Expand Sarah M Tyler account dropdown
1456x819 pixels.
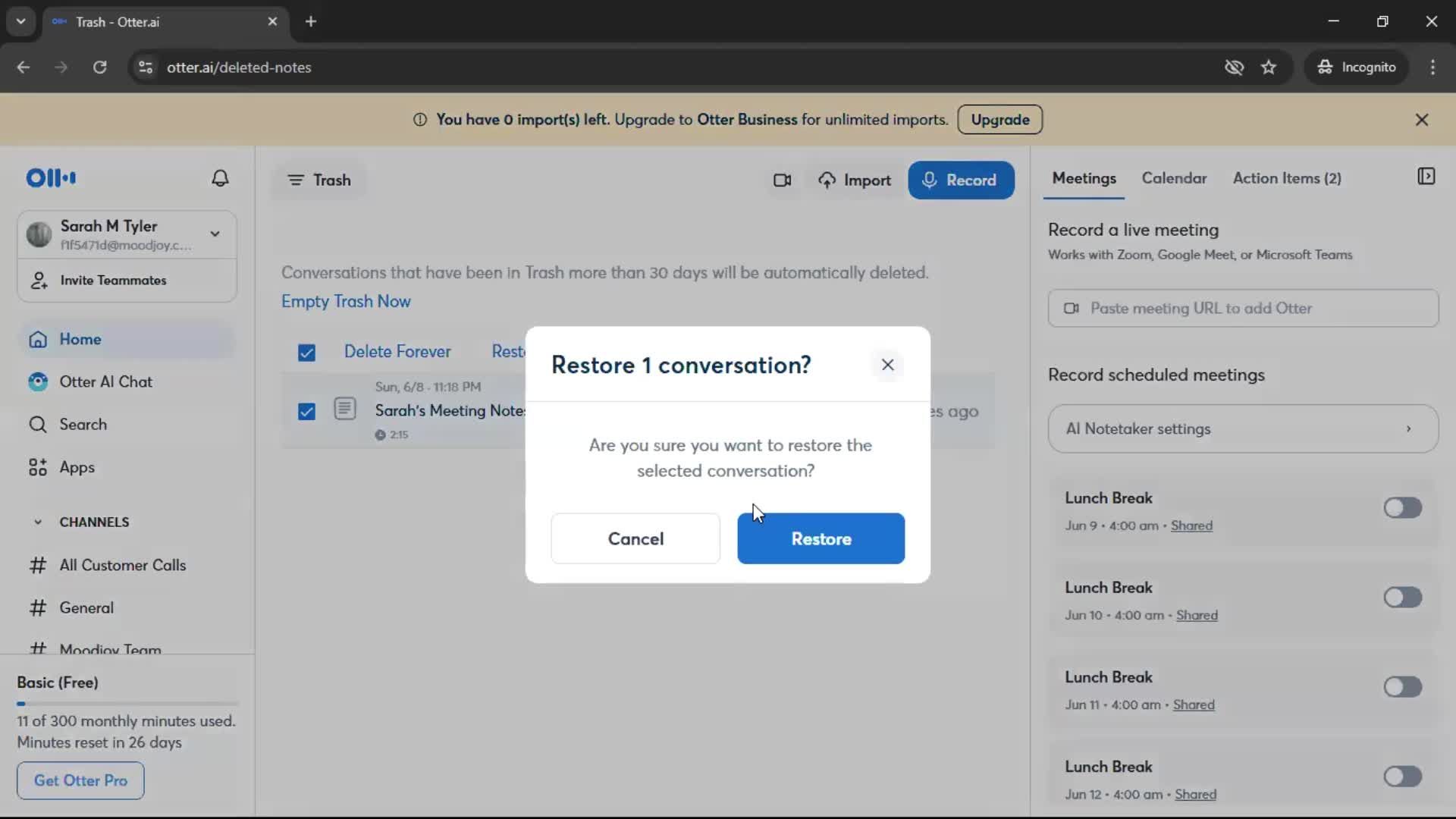click(x=215, y=234)
